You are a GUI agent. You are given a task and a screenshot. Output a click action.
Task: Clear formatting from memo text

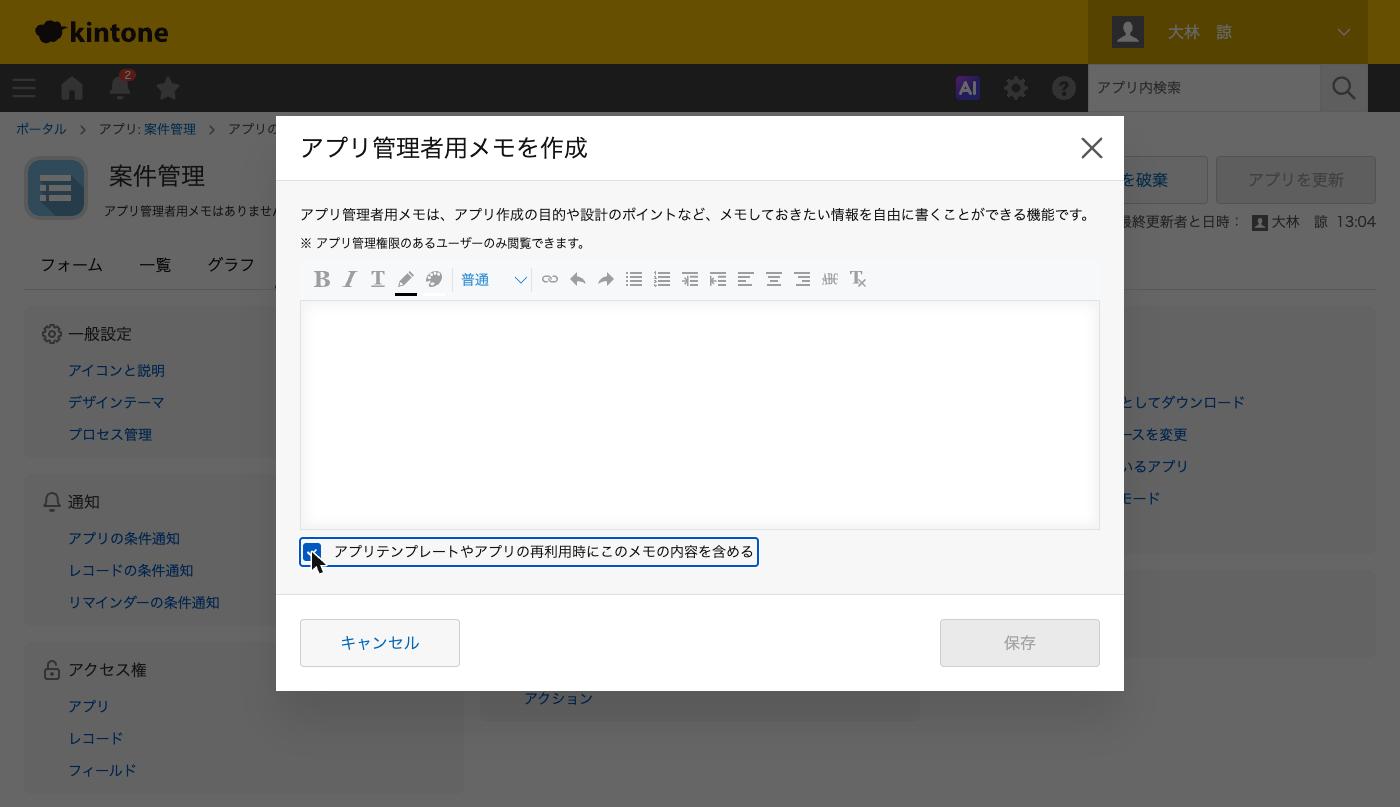858,280
